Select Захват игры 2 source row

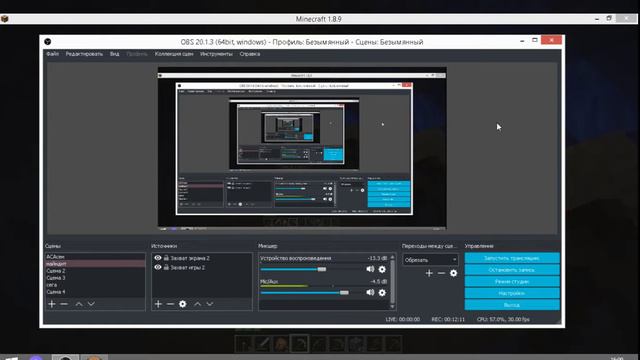coord(202,267)
